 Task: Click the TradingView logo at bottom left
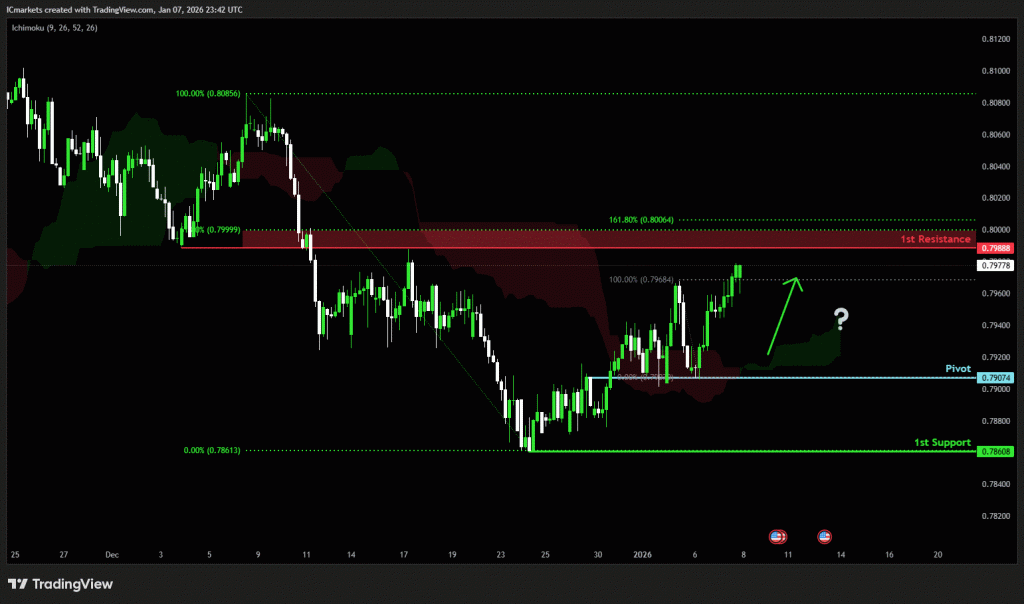pos(60,584)
